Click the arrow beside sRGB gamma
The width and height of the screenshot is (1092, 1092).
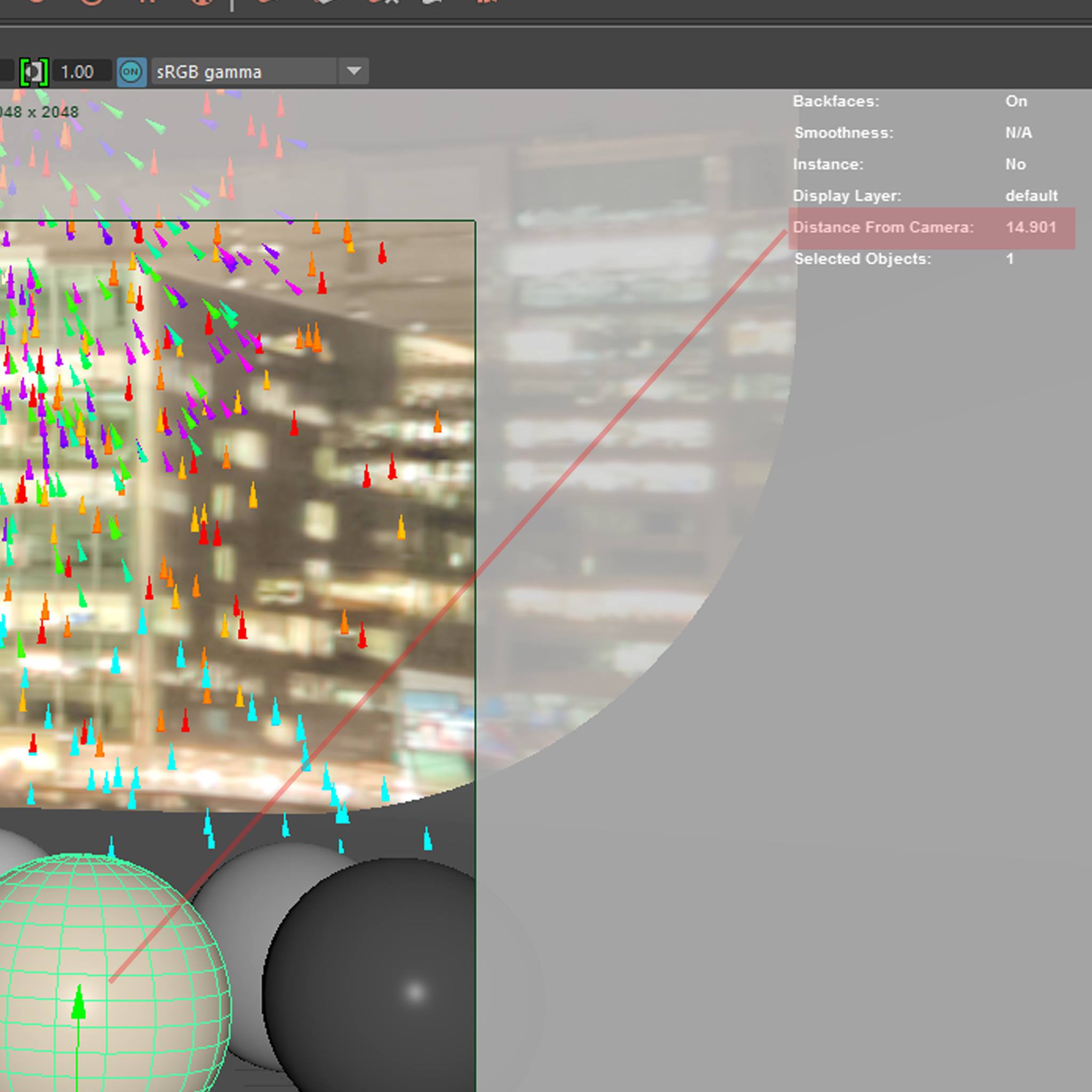(354, 71)
